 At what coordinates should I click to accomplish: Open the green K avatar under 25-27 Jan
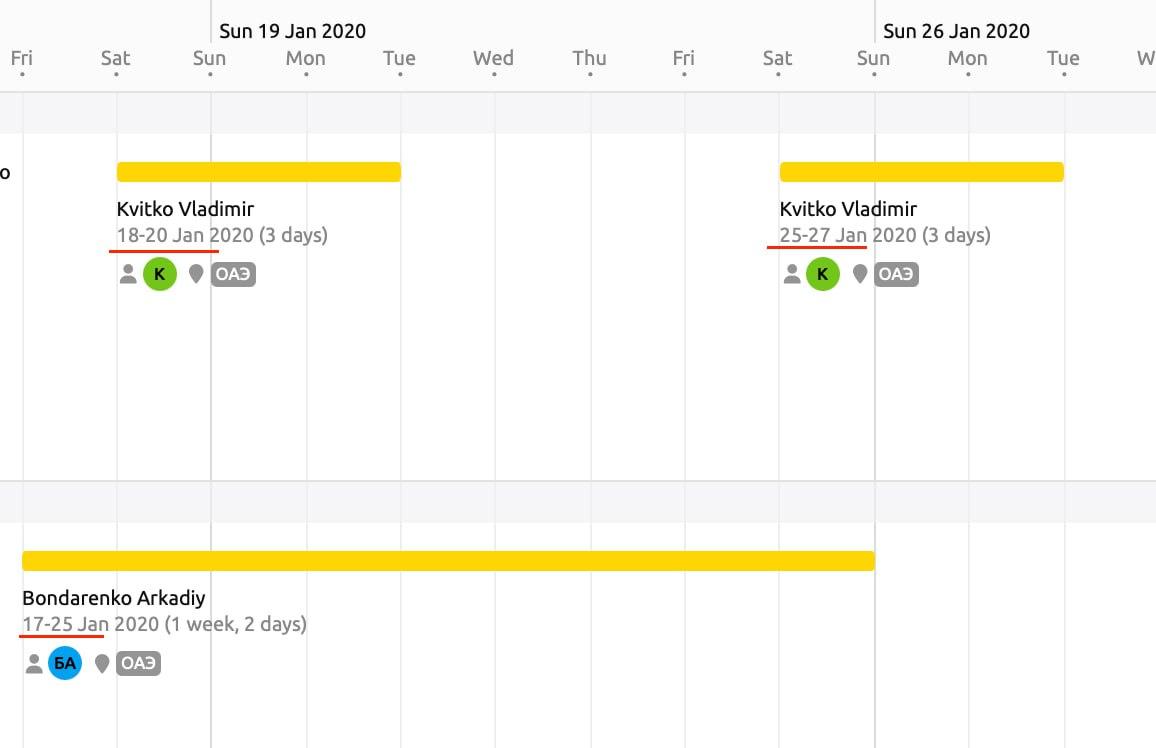(823, 274)
